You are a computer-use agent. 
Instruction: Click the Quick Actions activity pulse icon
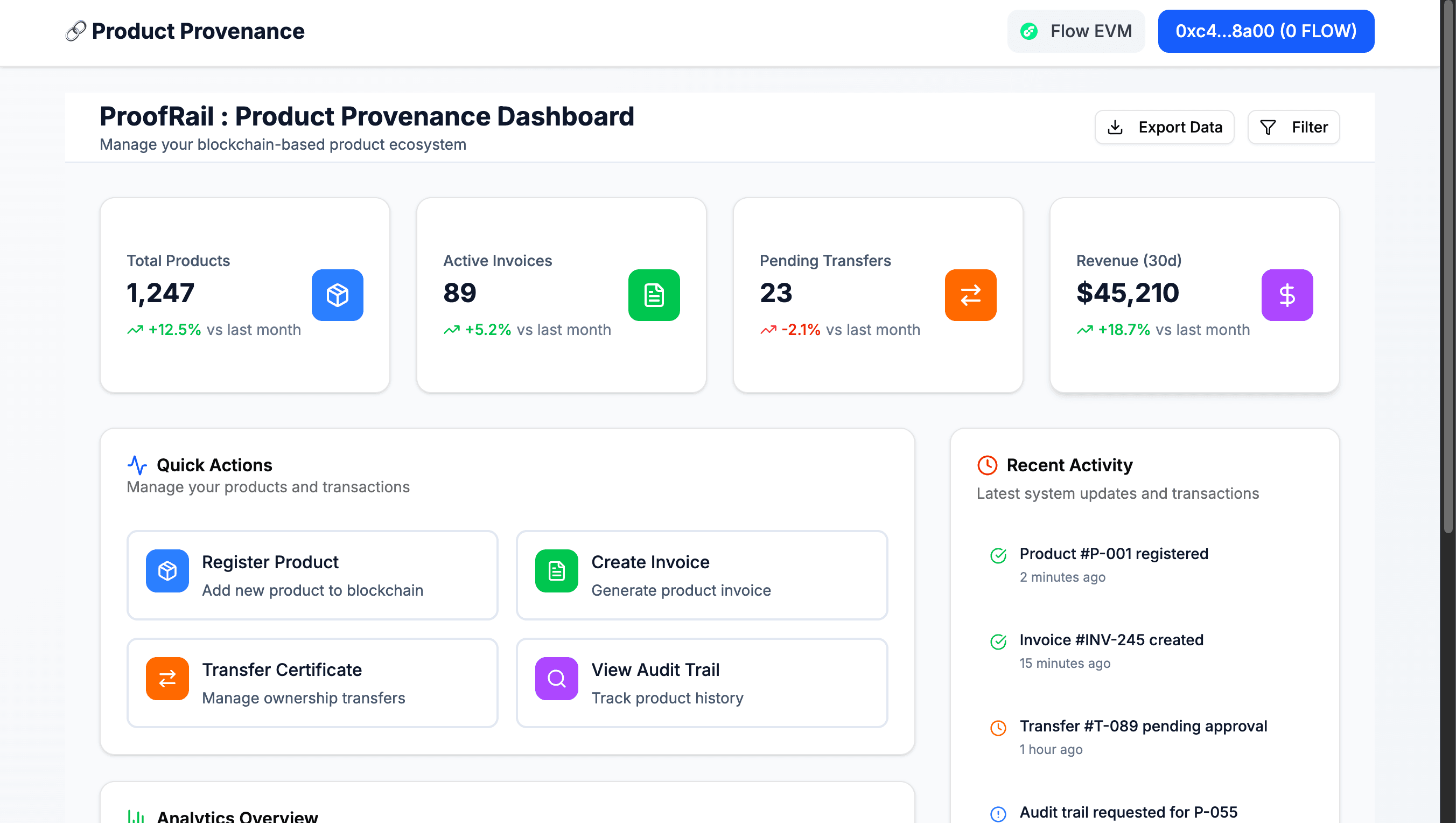137,465
